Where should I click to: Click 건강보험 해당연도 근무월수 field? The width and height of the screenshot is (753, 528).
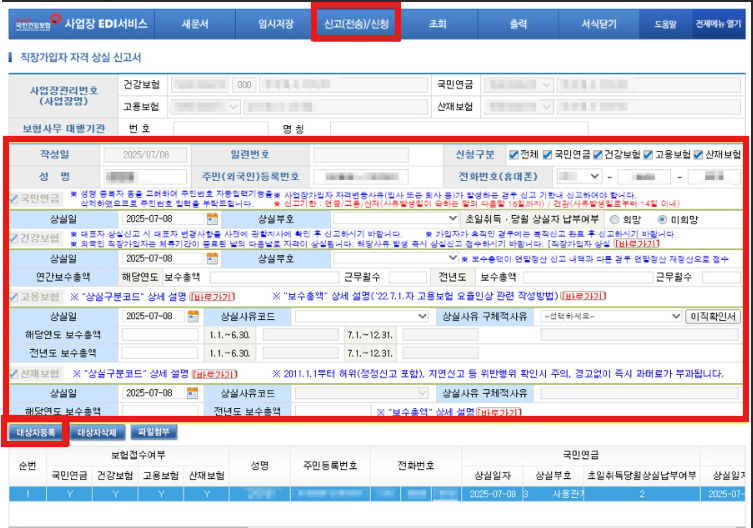pyautogui.click(x=408, y=277)
